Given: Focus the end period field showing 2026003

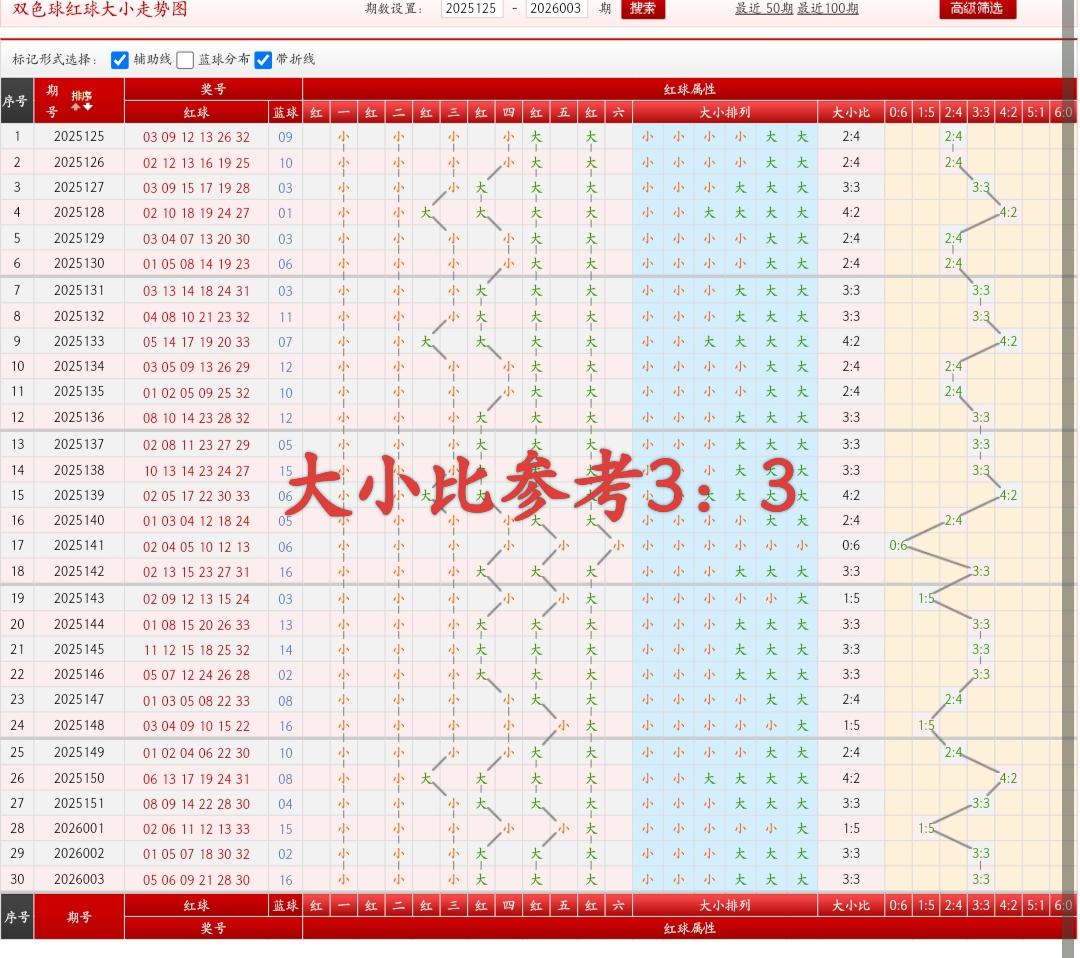Looking at the screenshot, I should coord(556,9).
